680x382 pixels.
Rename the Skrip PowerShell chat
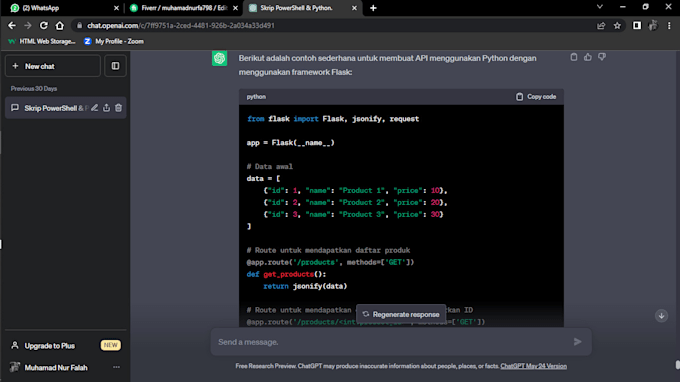[x=95, y=108]
